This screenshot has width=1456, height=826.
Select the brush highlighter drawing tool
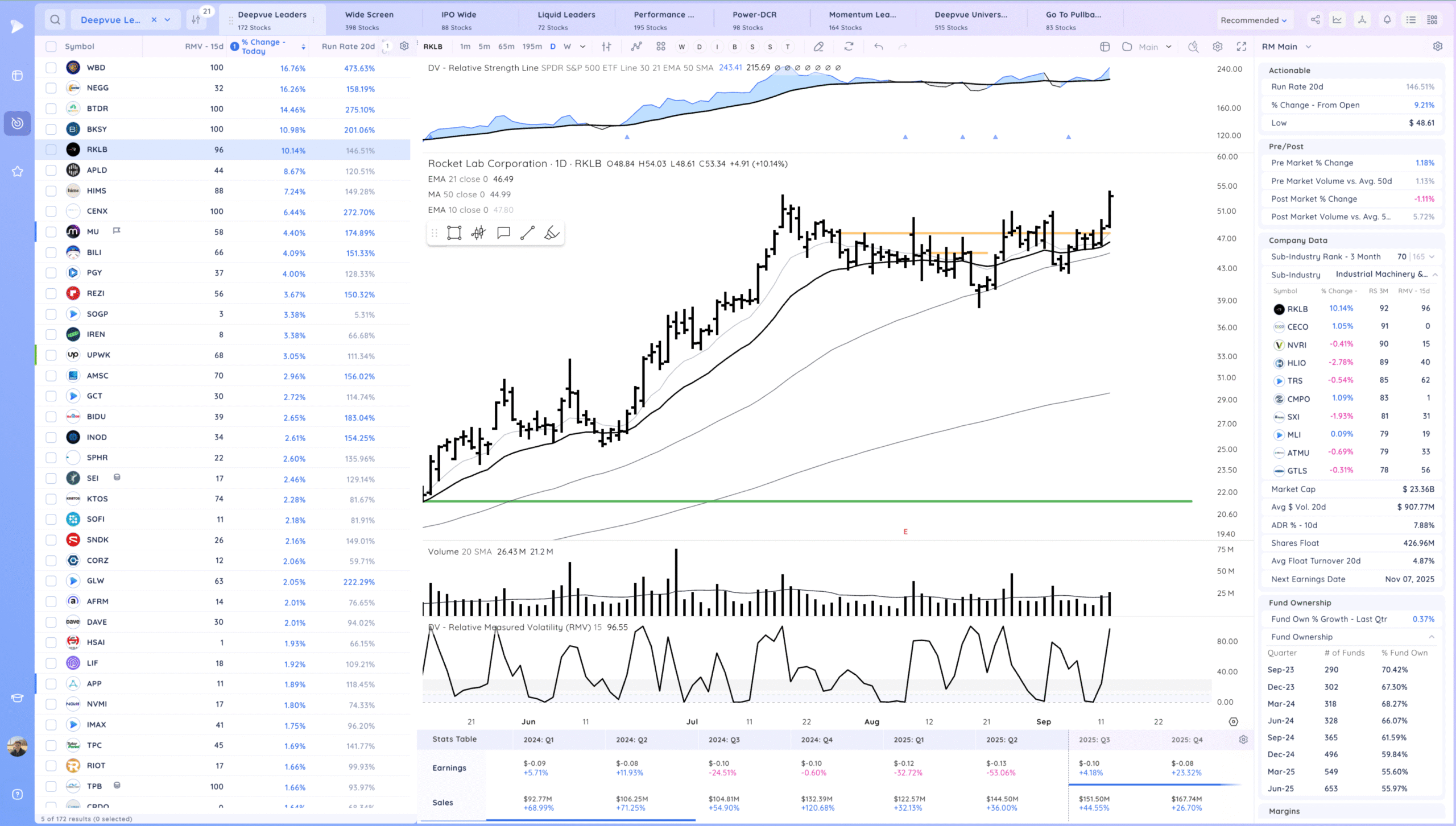click(x=552, y=233)
